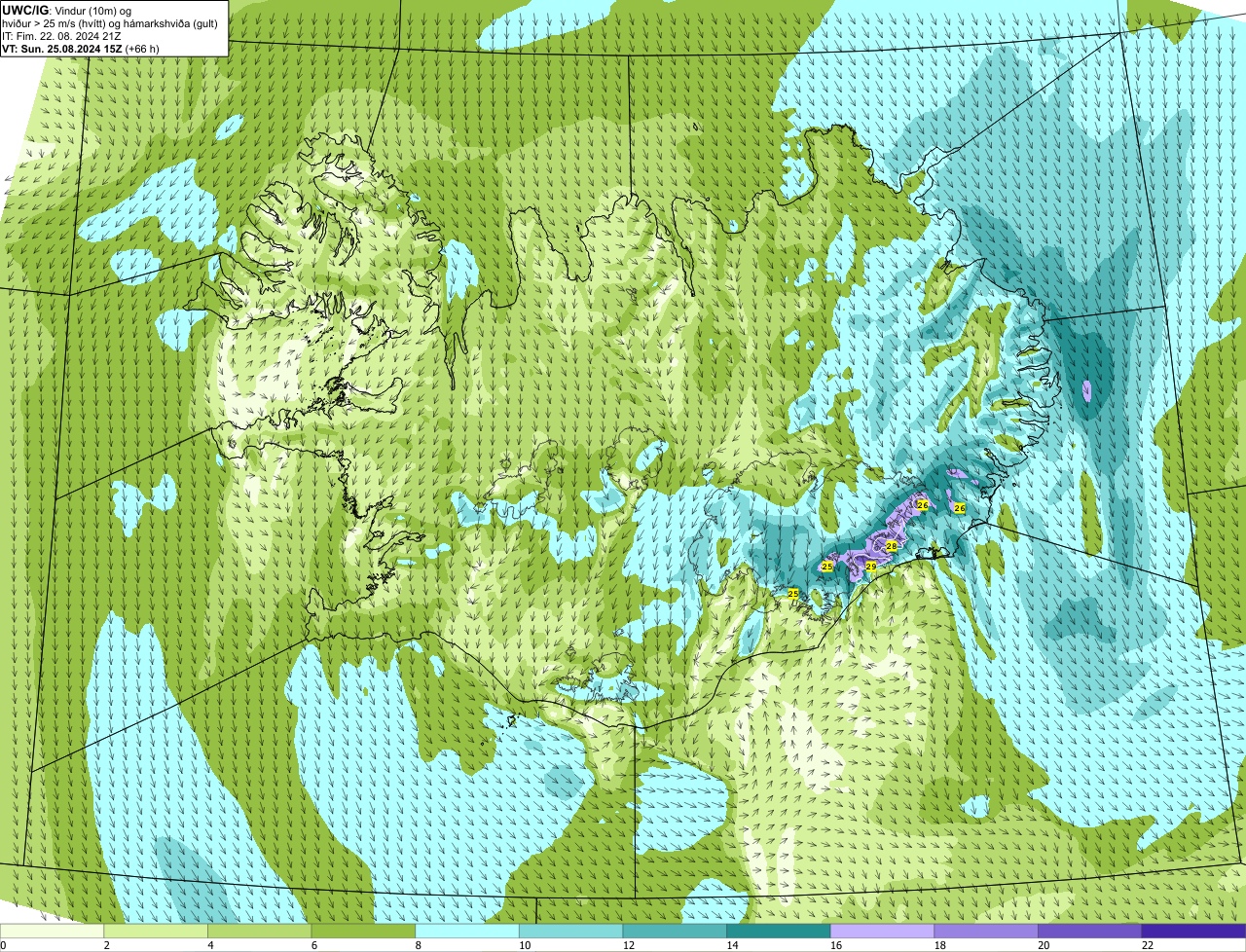Choose the olive green 6–8 m/s legend swatch

pyautogui.click(x=363, y=931)
